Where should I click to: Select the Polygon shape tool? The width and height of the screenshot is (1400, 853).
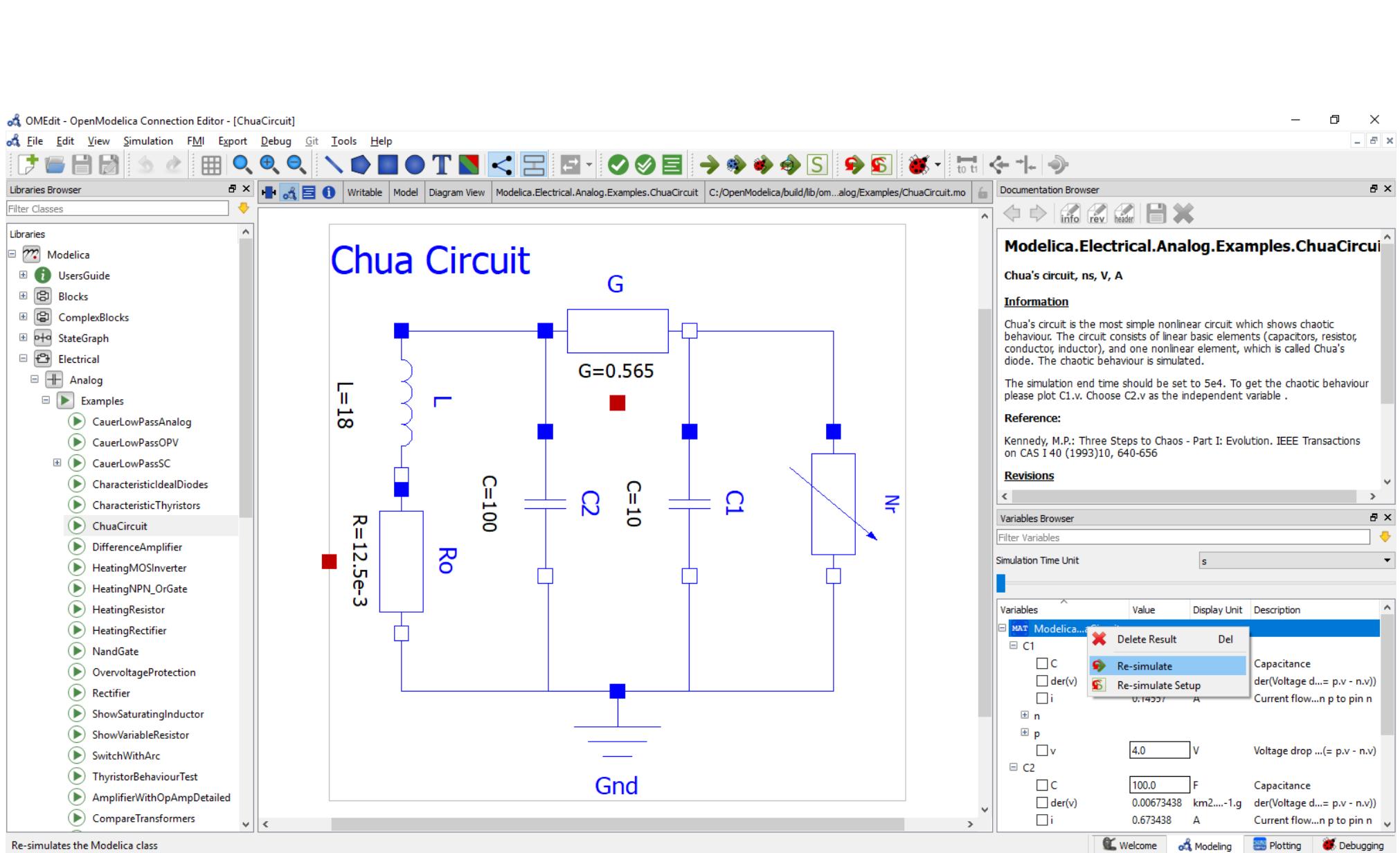pos(360,165)
